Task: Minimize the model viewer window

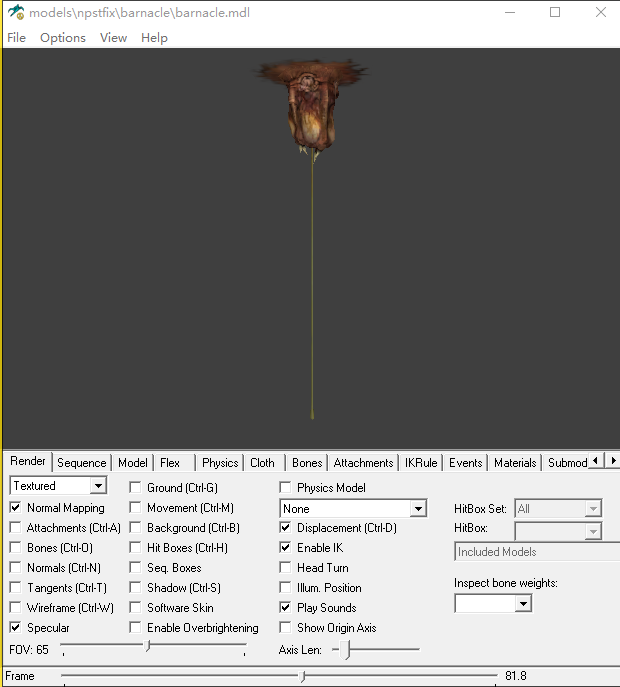Action: point(510,12)
